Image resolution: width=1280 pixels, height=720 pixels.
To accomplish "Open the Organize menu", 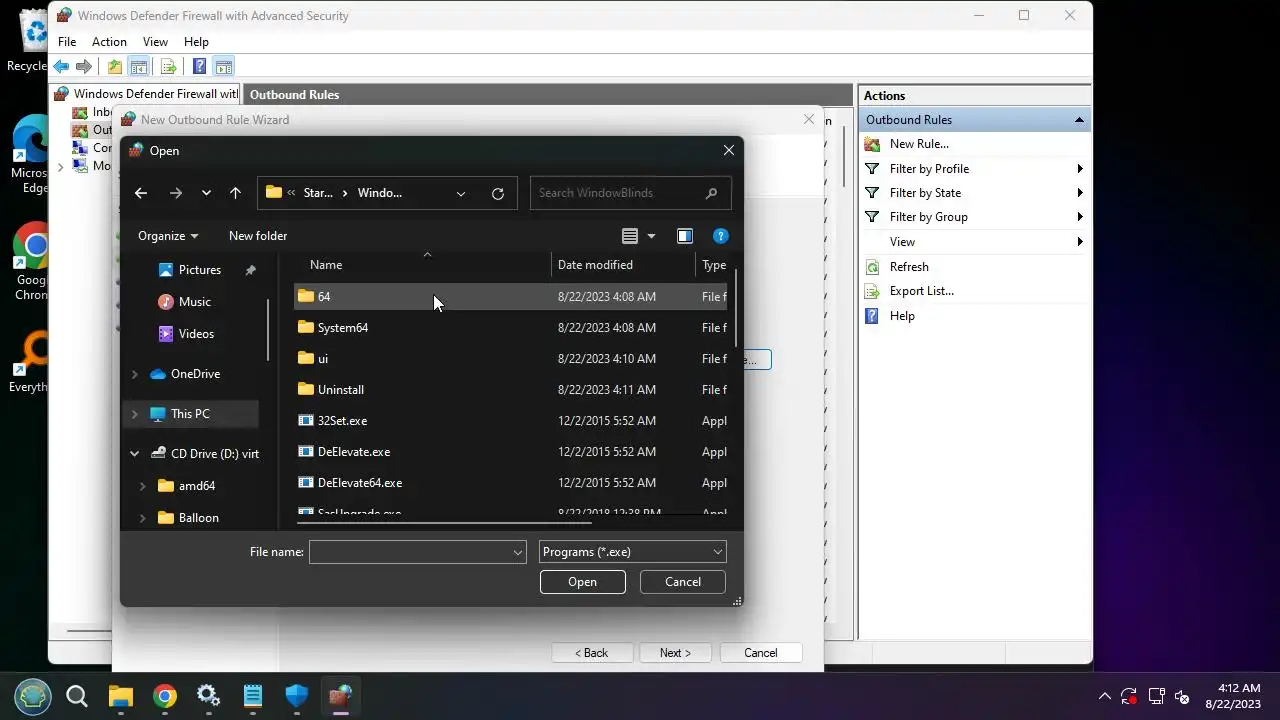I will [168, 236].
